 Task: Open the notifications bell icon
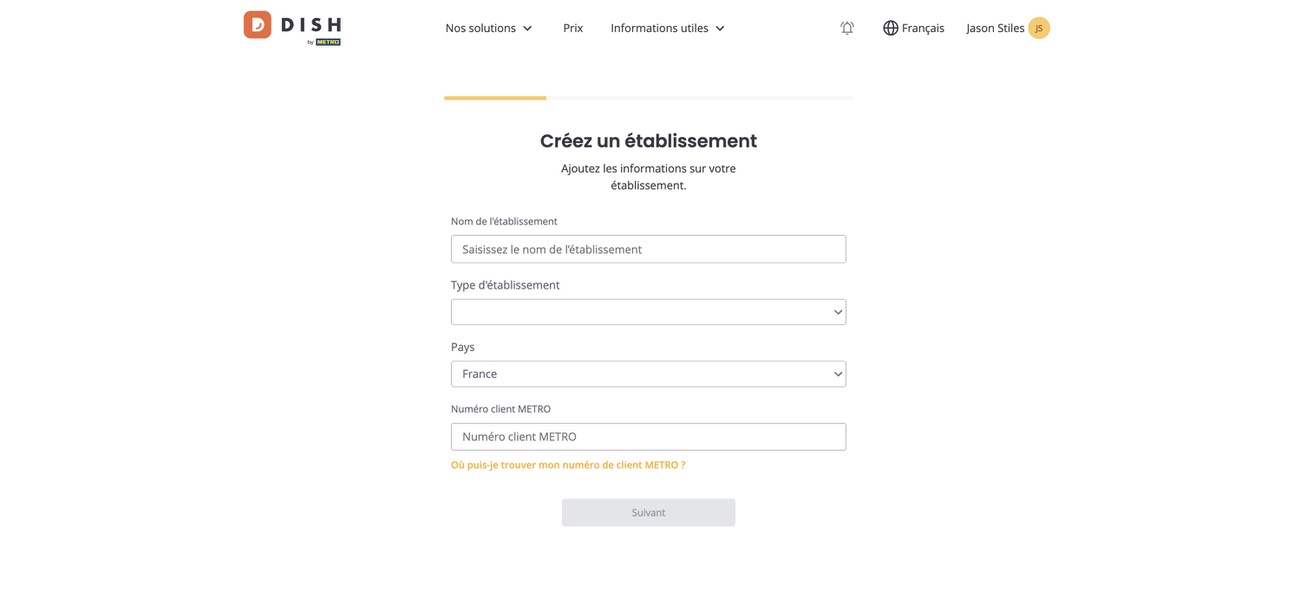tap(847, 28)
